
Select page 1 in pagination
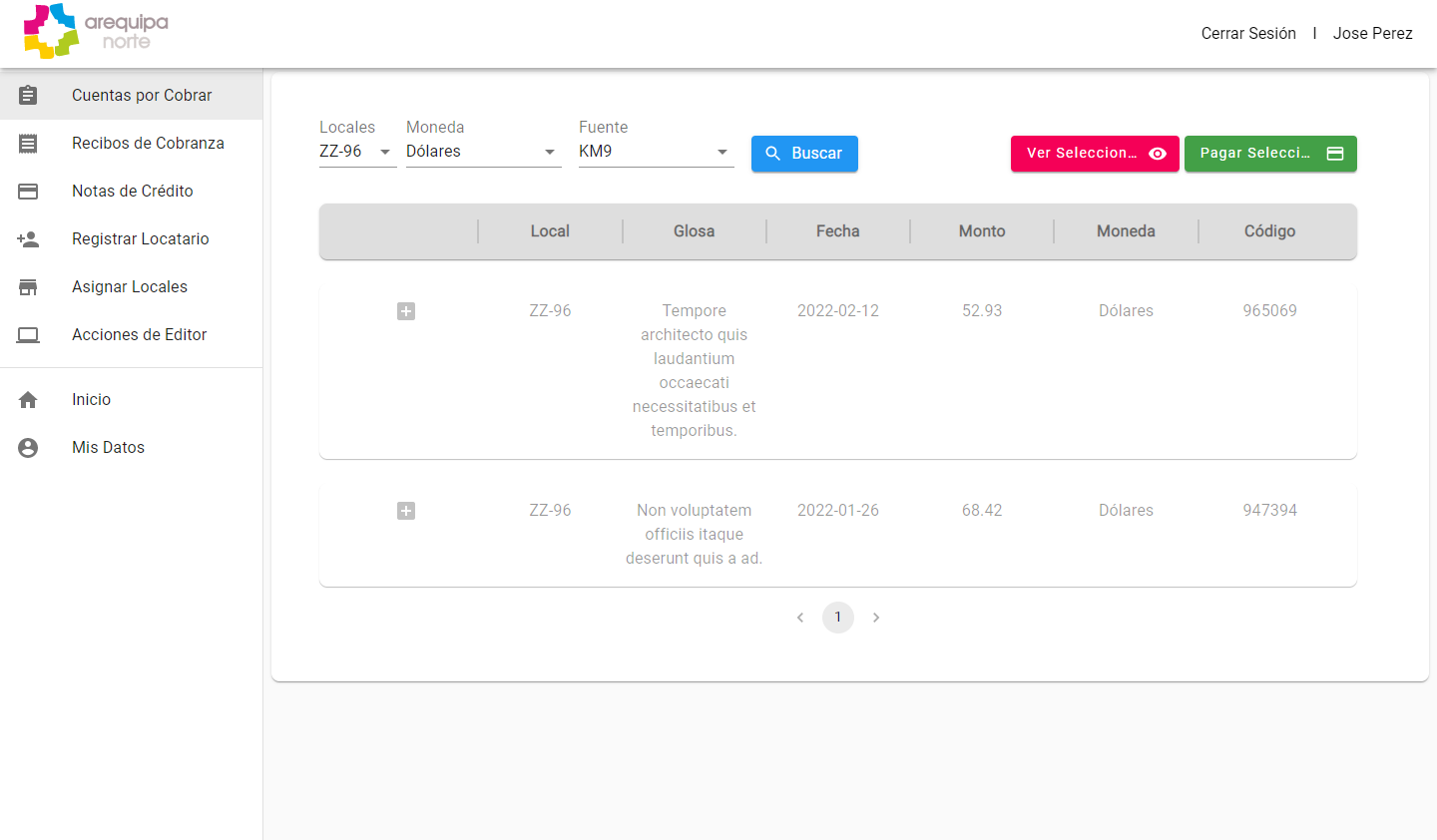838,618
